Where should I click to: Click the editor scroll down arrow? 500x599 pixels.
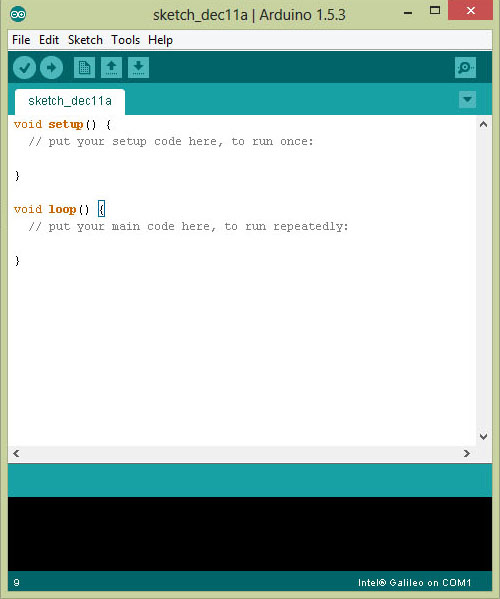pos(484,436)
